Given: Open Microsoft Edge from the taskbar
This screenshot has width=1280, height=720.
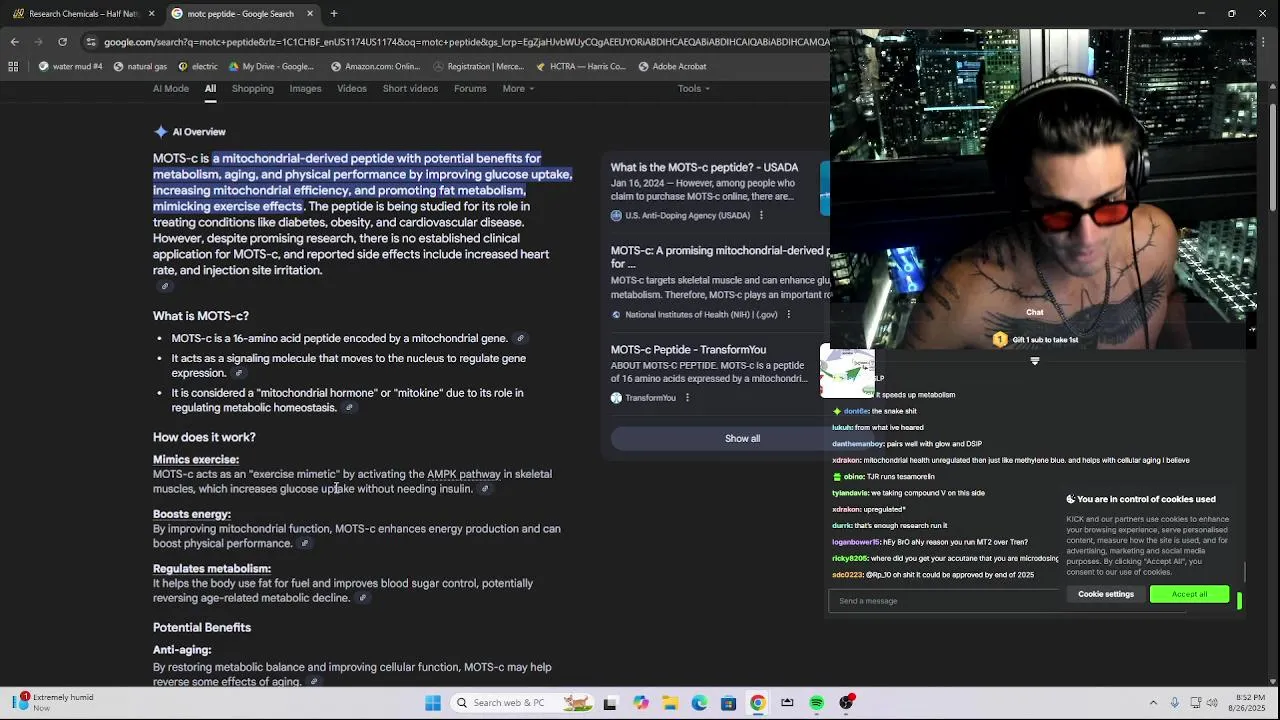Looking at the screenshot, I should pyautogui.click(x=699, y=703).
